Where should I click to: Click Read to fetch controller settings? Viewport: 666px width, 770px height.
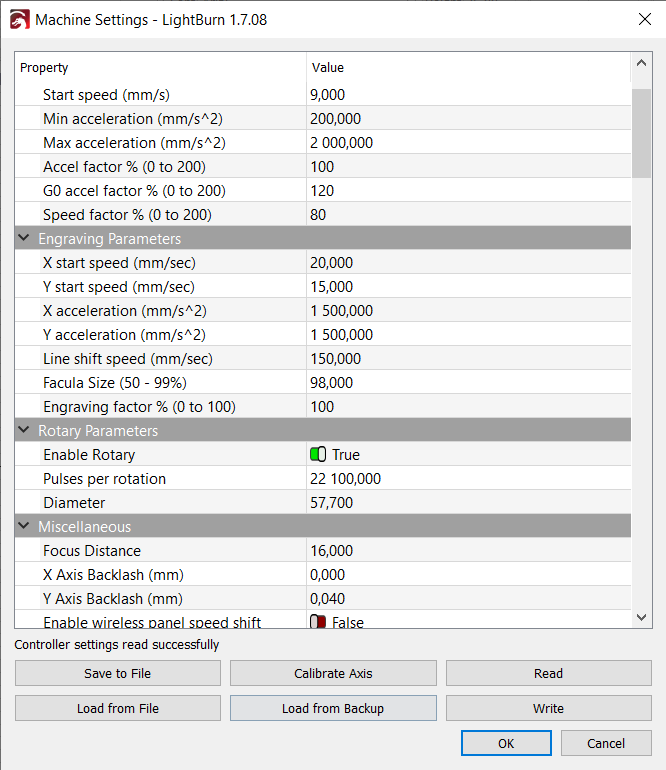pyautogui.click(x=549, y=673)
